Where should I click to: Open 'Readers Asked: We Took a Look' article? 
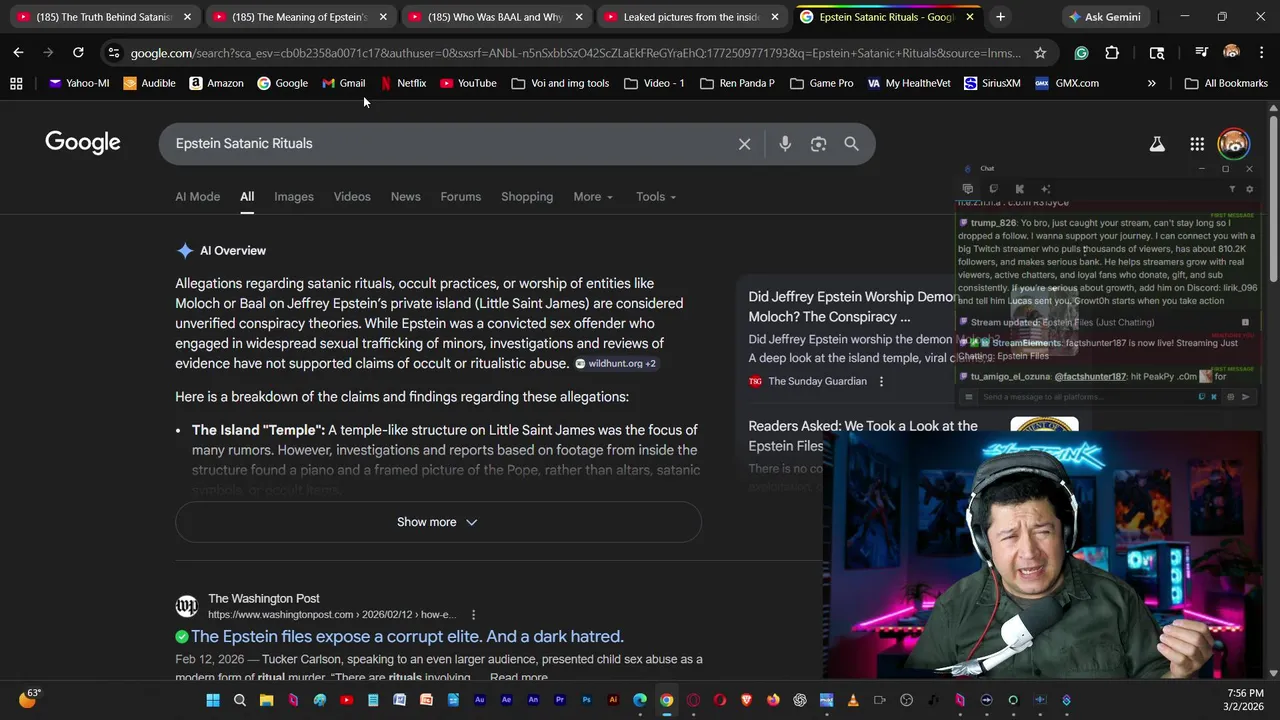click(x=863, y=436)
